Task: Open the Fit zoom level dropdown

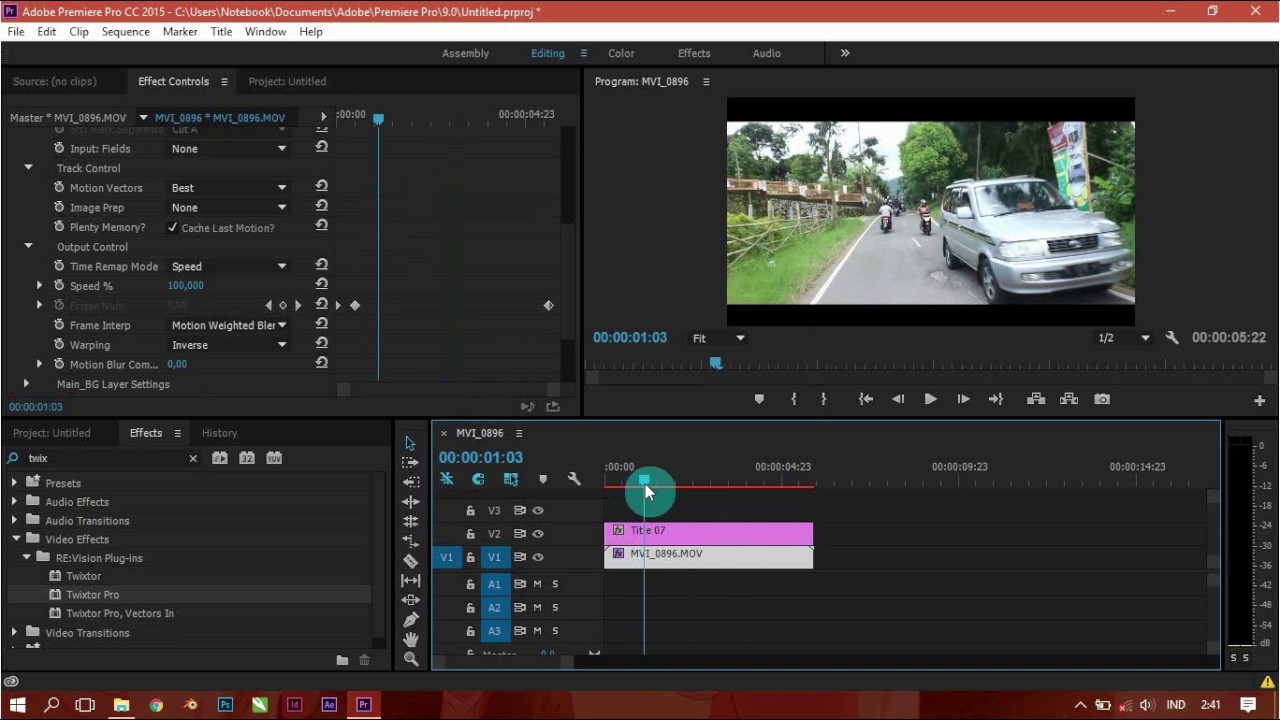Action: click(x=718, y=338)
